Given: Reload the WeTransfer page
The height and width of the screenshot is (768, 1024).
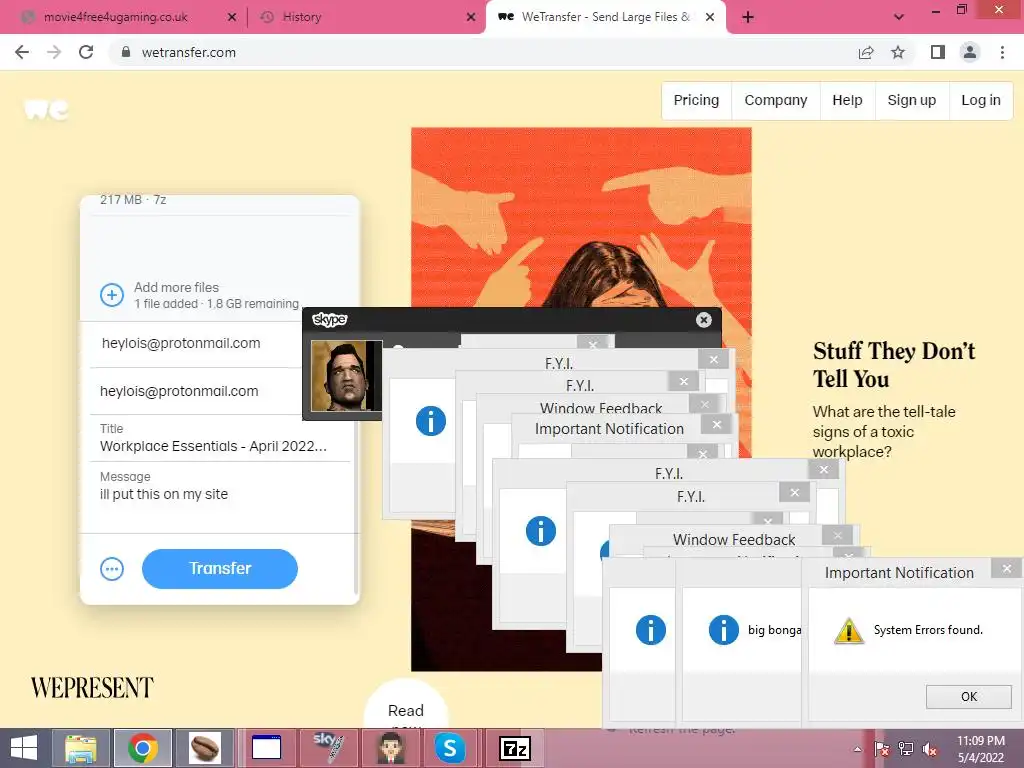Looking at the screenshot, I should pos(86,52).
